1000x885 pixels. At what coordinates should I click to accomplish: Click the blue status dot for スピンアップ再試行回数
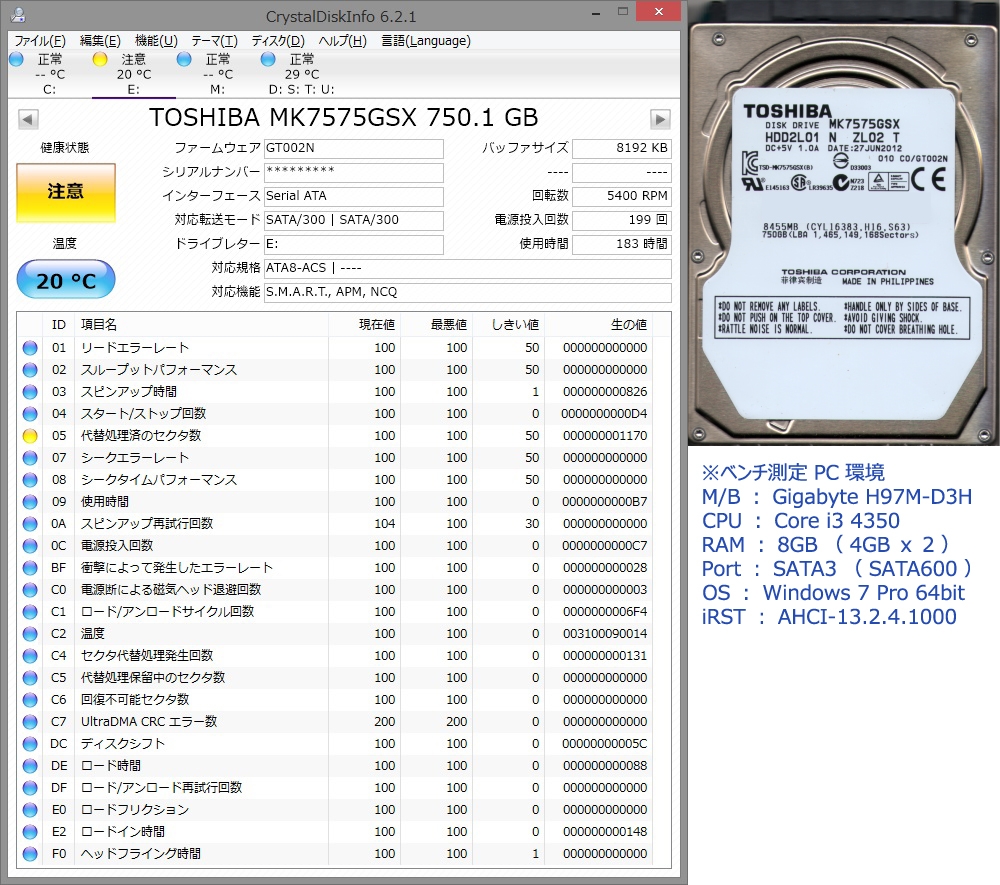(30, 523)
